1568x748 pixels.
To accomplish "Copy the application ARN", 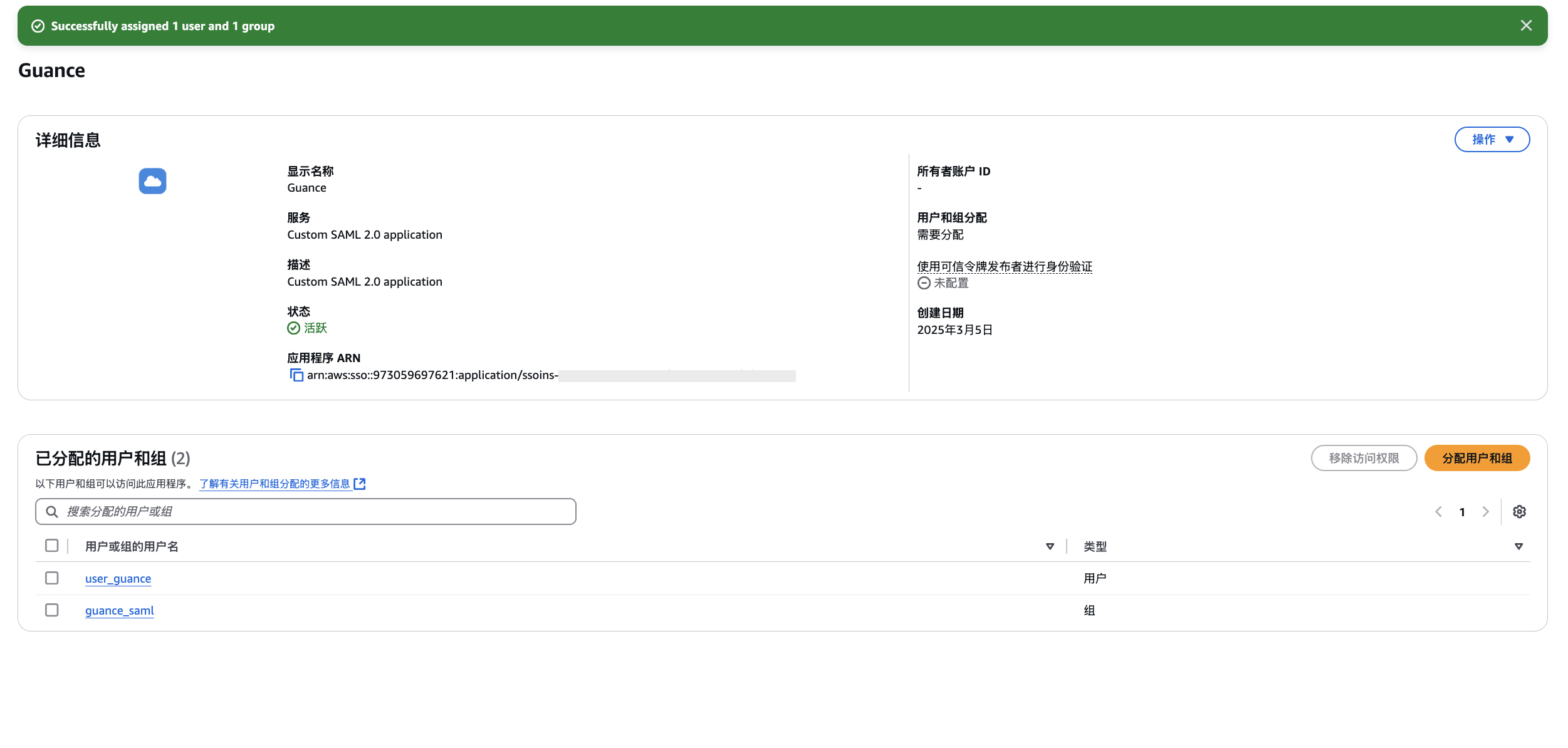I will [296, 375].
